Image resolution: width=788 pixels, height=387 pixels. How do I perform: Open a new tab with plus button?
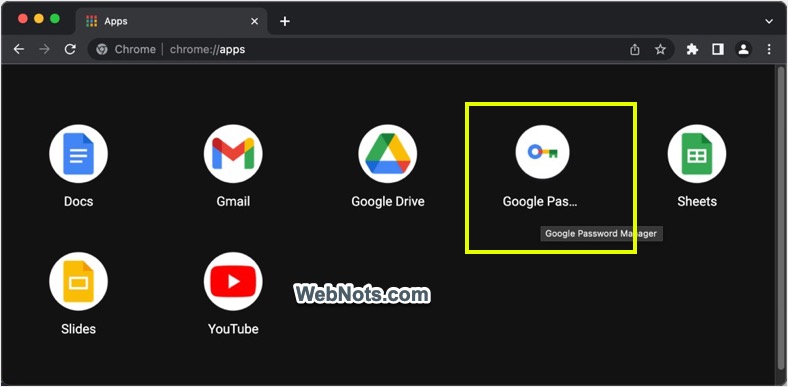(285, 21)
